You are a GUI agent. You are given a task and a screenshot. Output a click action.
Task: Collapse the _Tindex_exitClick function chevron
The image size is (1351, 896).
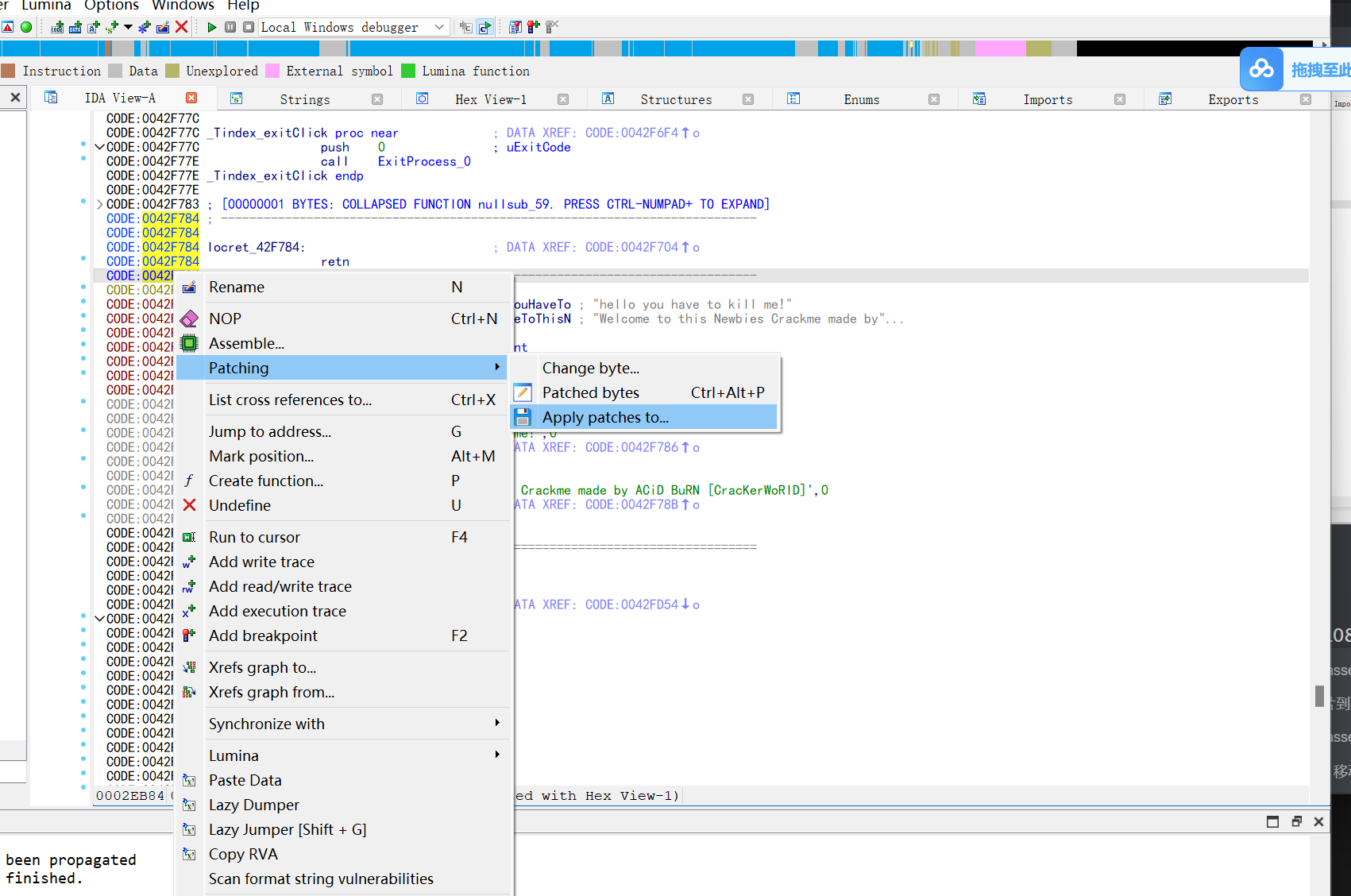[x=99, y=147]
